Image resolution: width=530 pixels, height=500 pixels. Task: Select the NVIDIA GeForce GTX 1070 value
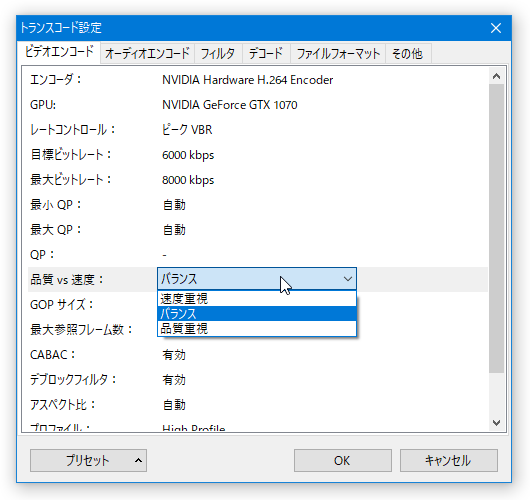click(230, 105)
